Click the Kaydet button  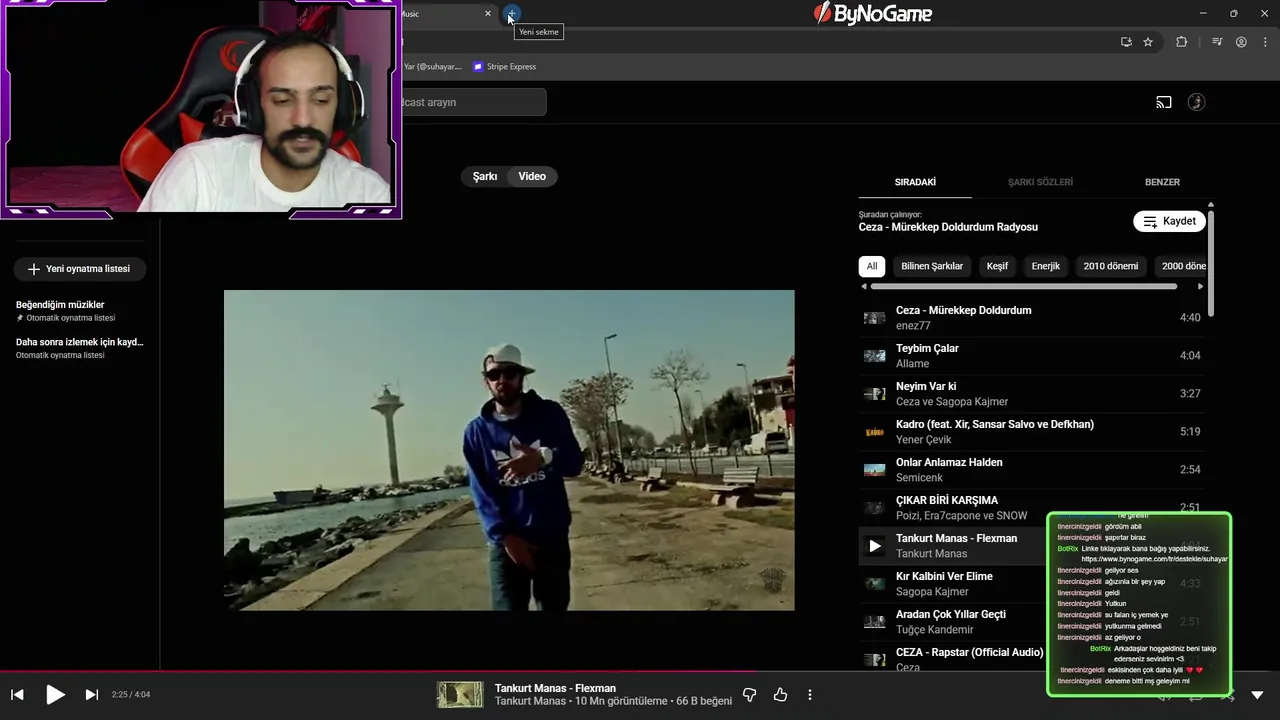1169,221
